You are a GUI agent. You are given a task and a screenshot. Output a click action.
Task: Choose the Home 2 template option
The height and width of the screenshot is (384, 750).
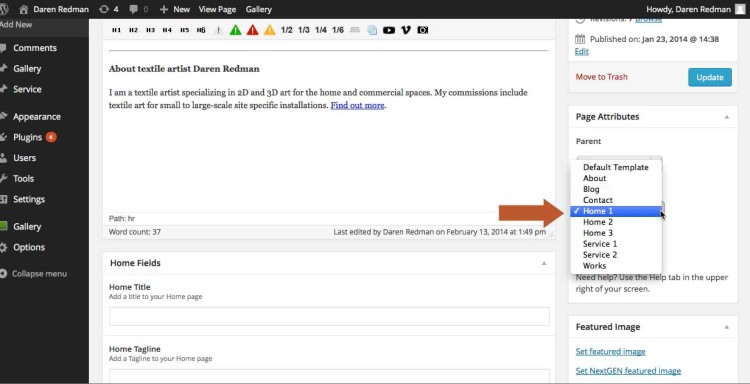coord(616,222)
